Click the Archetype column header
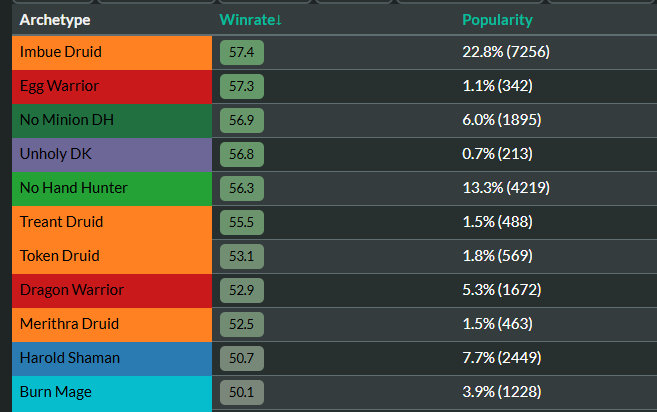Screen dimensions: 657x412 click(55, 20)
